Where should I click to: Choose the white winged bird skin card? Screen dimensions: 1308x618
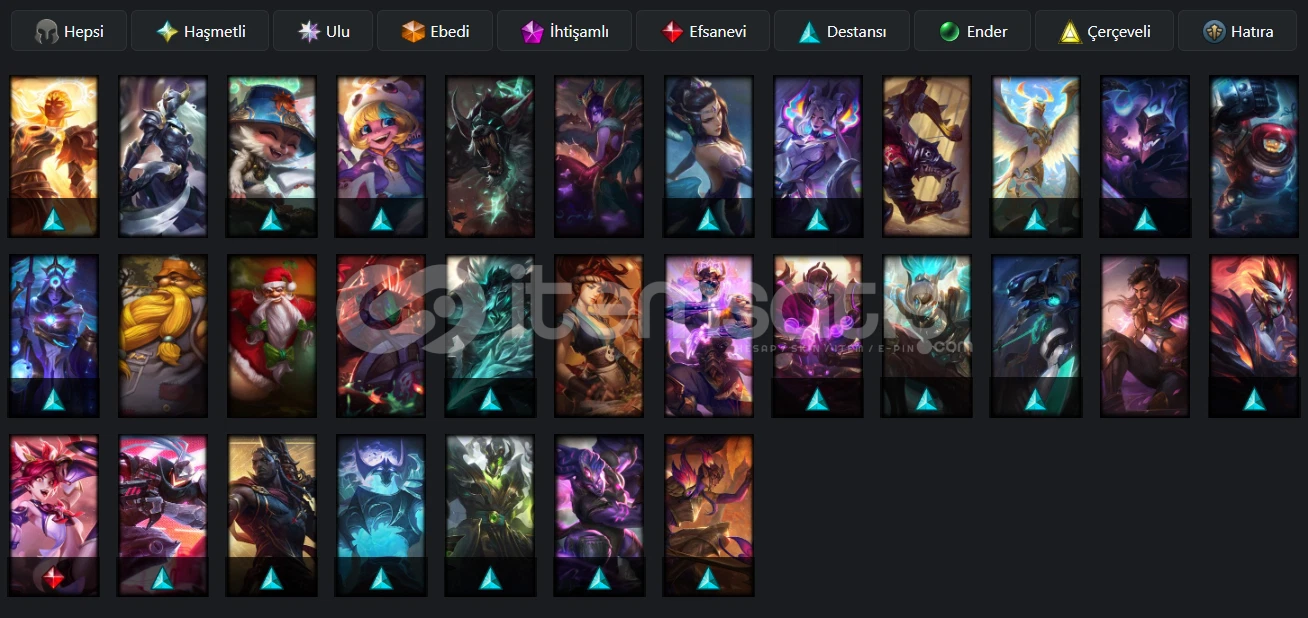1036,156
